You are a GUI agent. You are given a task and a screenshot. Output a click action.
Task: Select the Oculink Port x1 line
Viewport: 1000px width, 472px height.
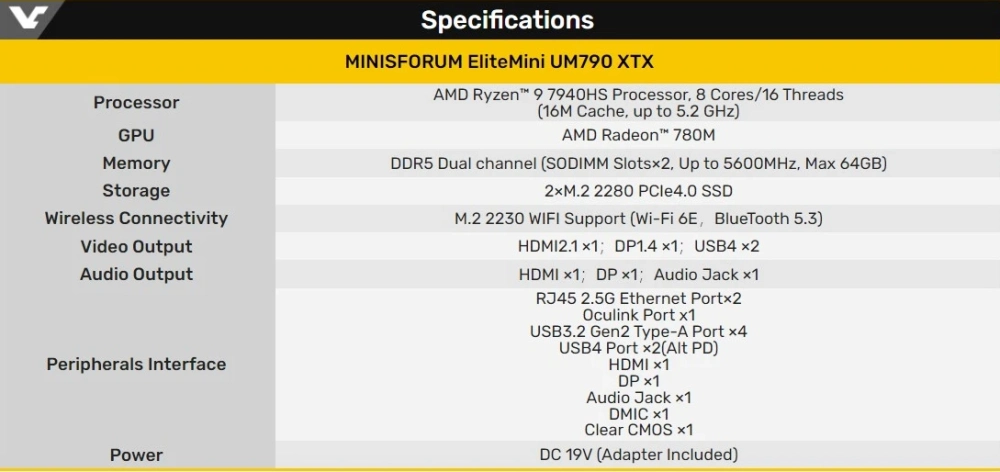[638, 315]
